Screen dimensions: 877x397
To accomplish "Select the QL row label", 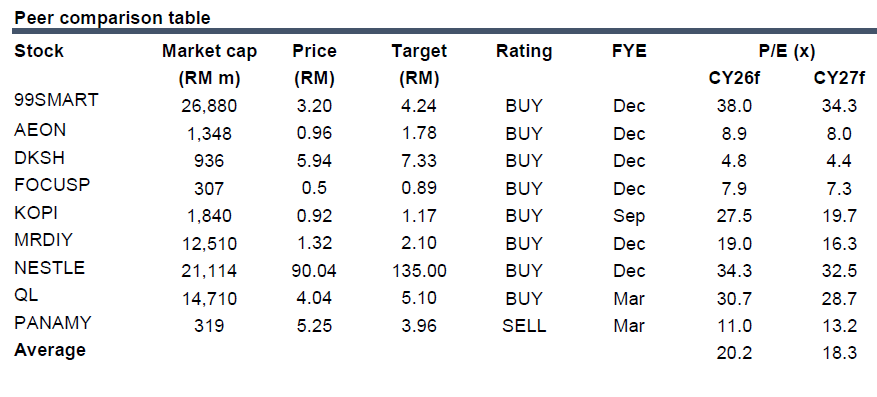I will click(26, 295).
